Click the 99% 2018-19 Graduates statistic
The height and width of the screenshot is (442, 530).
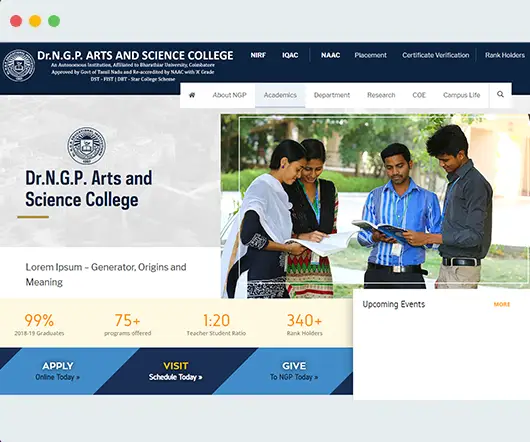coord(39,324)
